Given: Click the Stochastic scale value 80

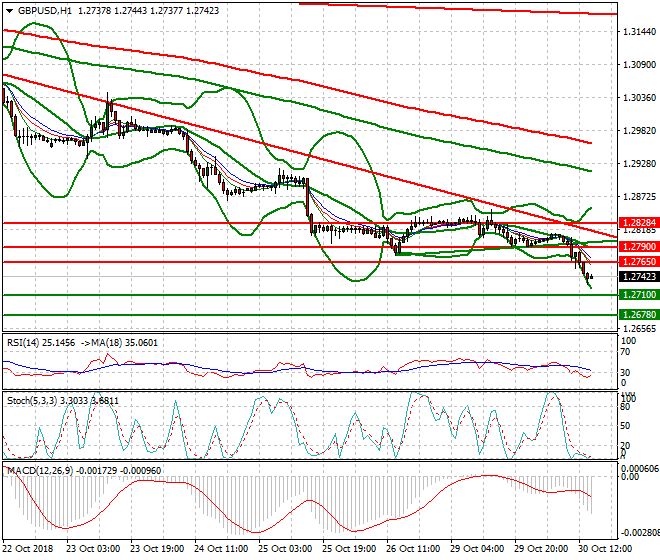Looking at the screenshot, I should pos(625,407).
